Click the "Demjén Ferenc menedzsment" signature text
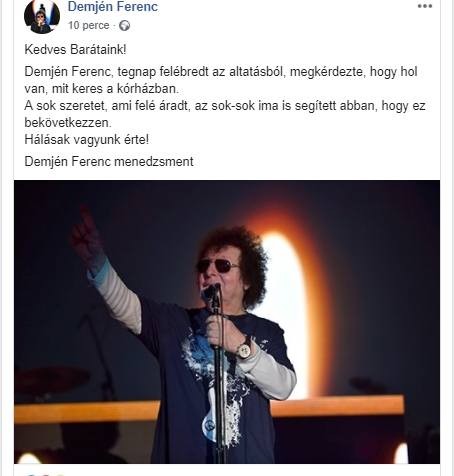Viewport: 454px width, 476px height. 109,161
